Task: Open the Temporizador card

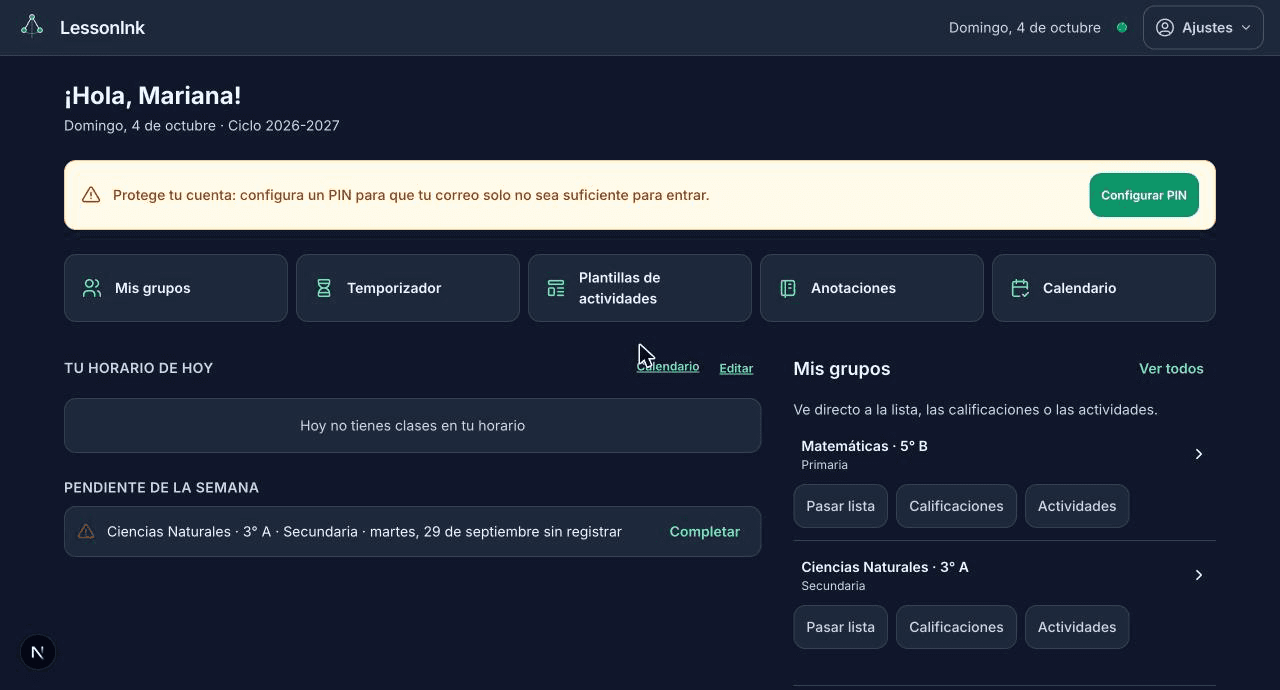Action: click(x=408, y=288)
